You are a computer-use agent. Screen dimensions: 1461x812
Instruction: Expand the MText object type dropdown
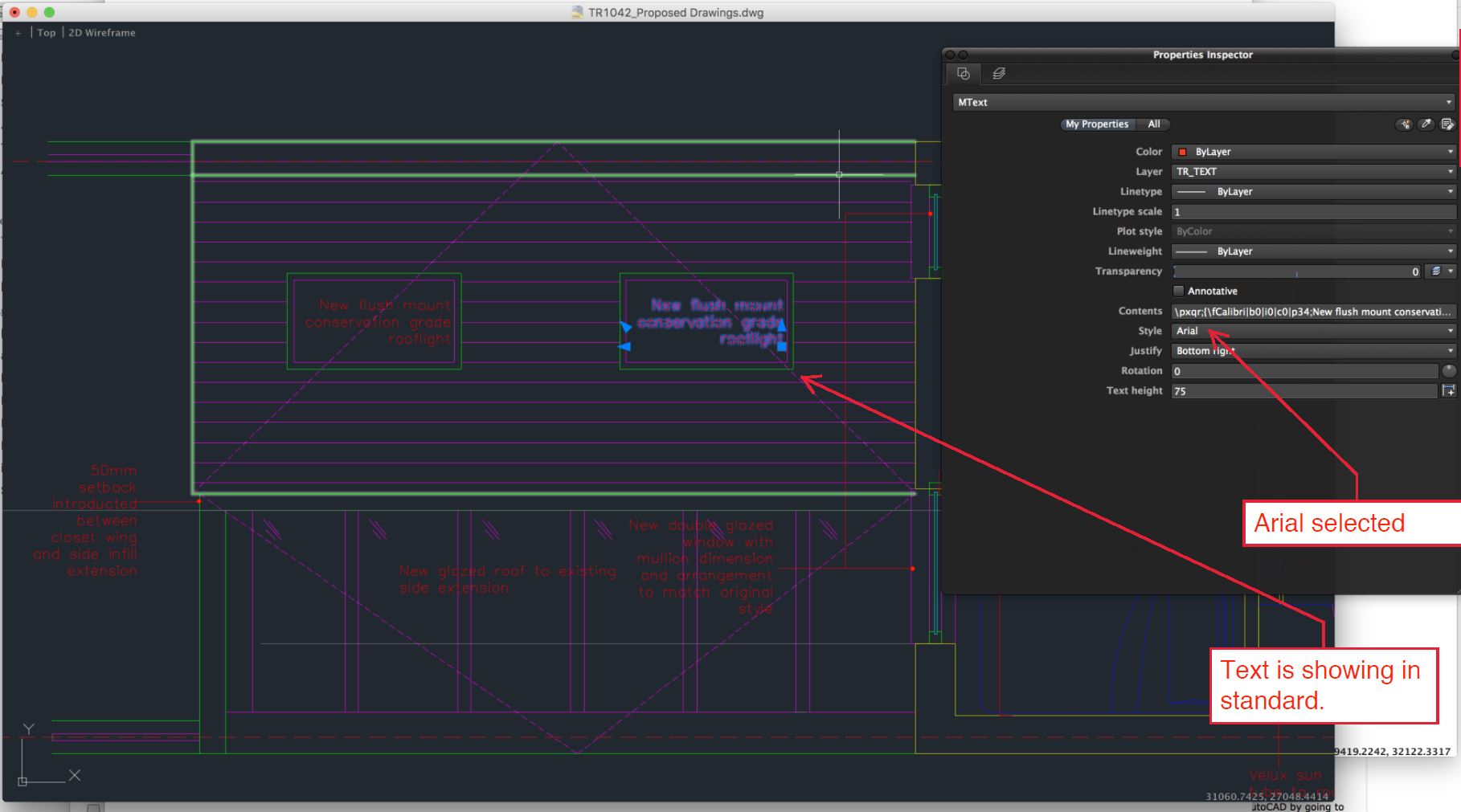point(1204,103)
